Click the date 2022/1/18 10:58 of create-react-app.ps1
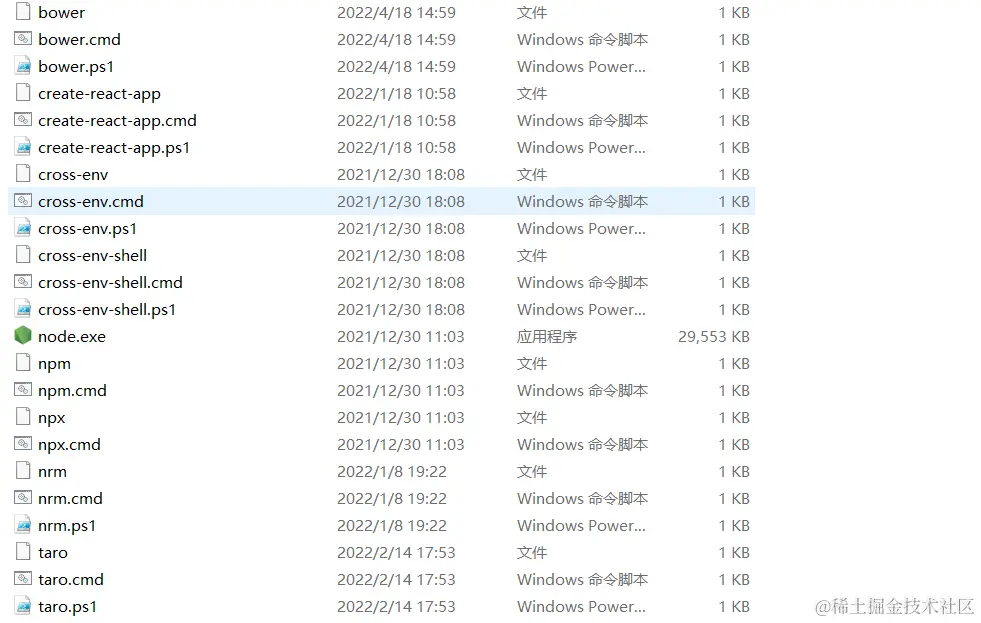The height and width of the screenshot is (623, 981). click(x=397, y=148)
